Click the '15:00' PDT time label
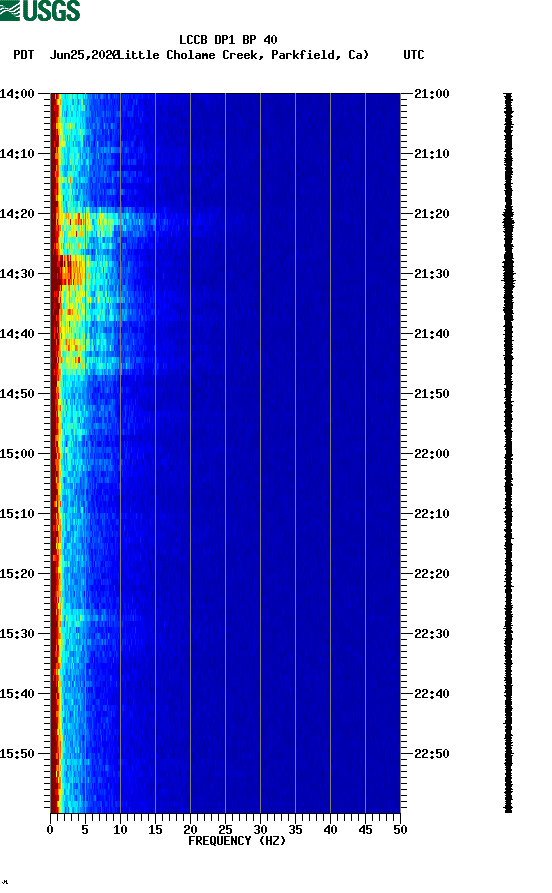The width and height of the screenshot is (552, 893). tap(17, 453)
